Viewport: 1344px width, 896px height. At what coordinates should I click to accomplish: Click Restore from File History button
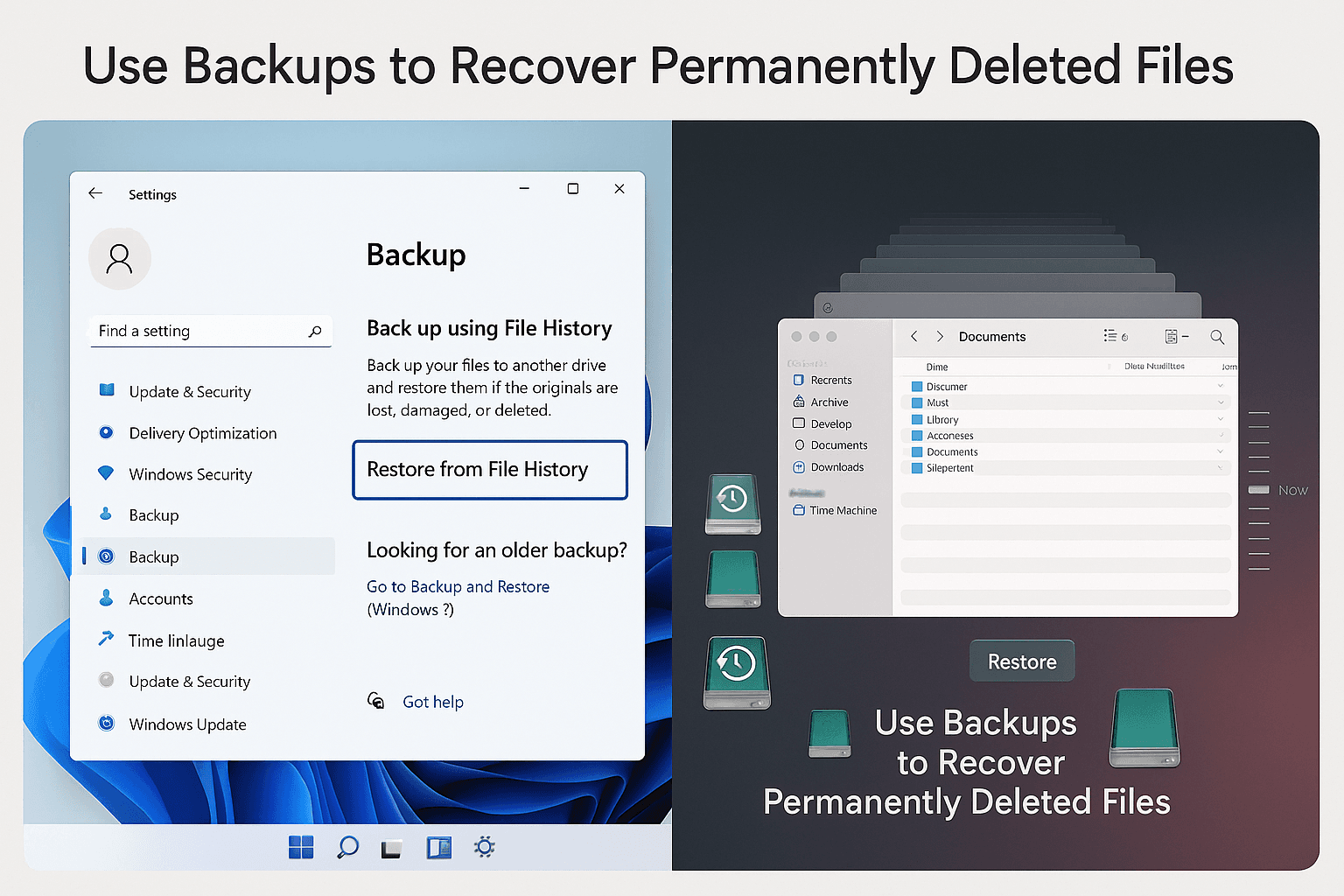pyautogui.click(x=490, y=470)
